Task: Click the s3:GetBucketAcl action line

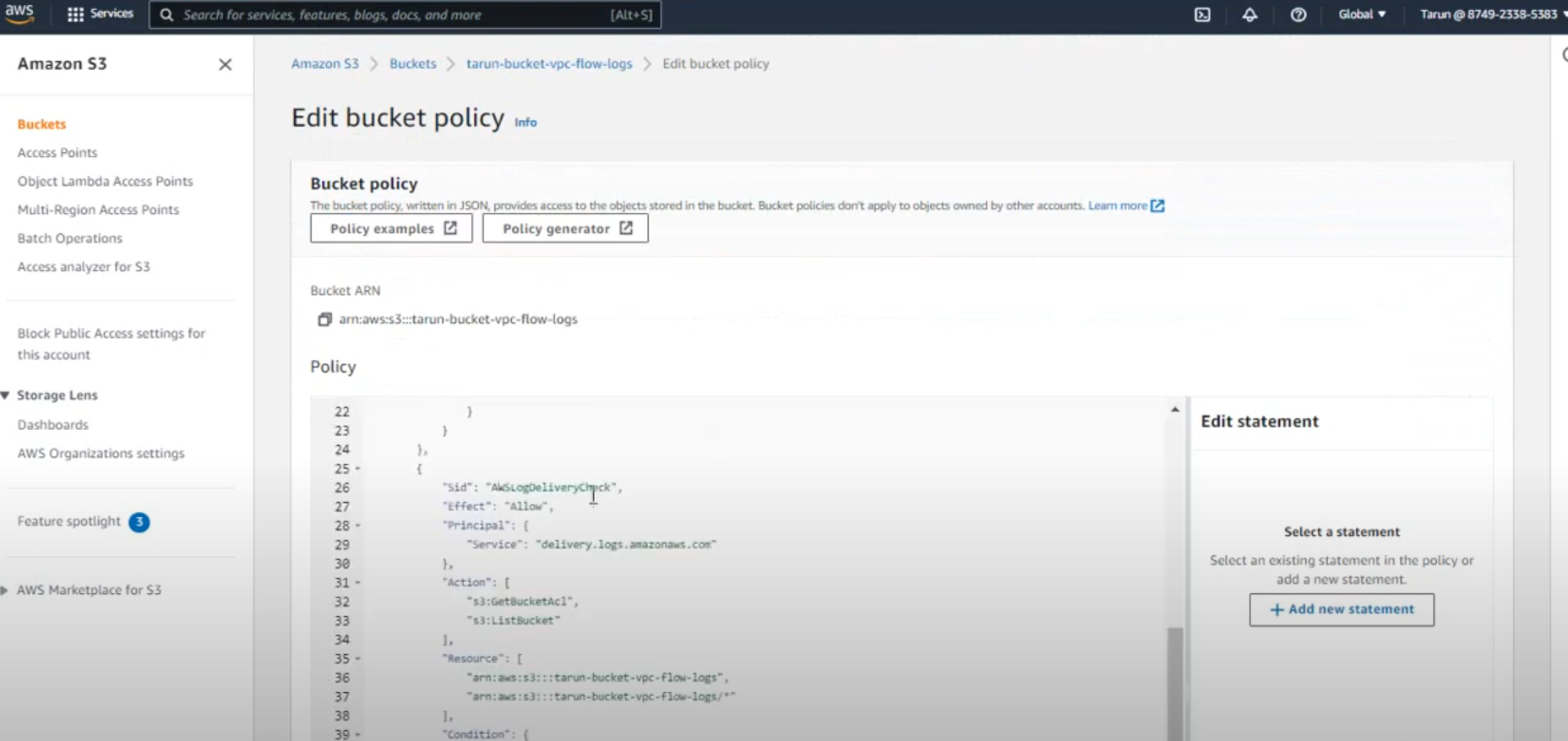Action: [522, 602]
